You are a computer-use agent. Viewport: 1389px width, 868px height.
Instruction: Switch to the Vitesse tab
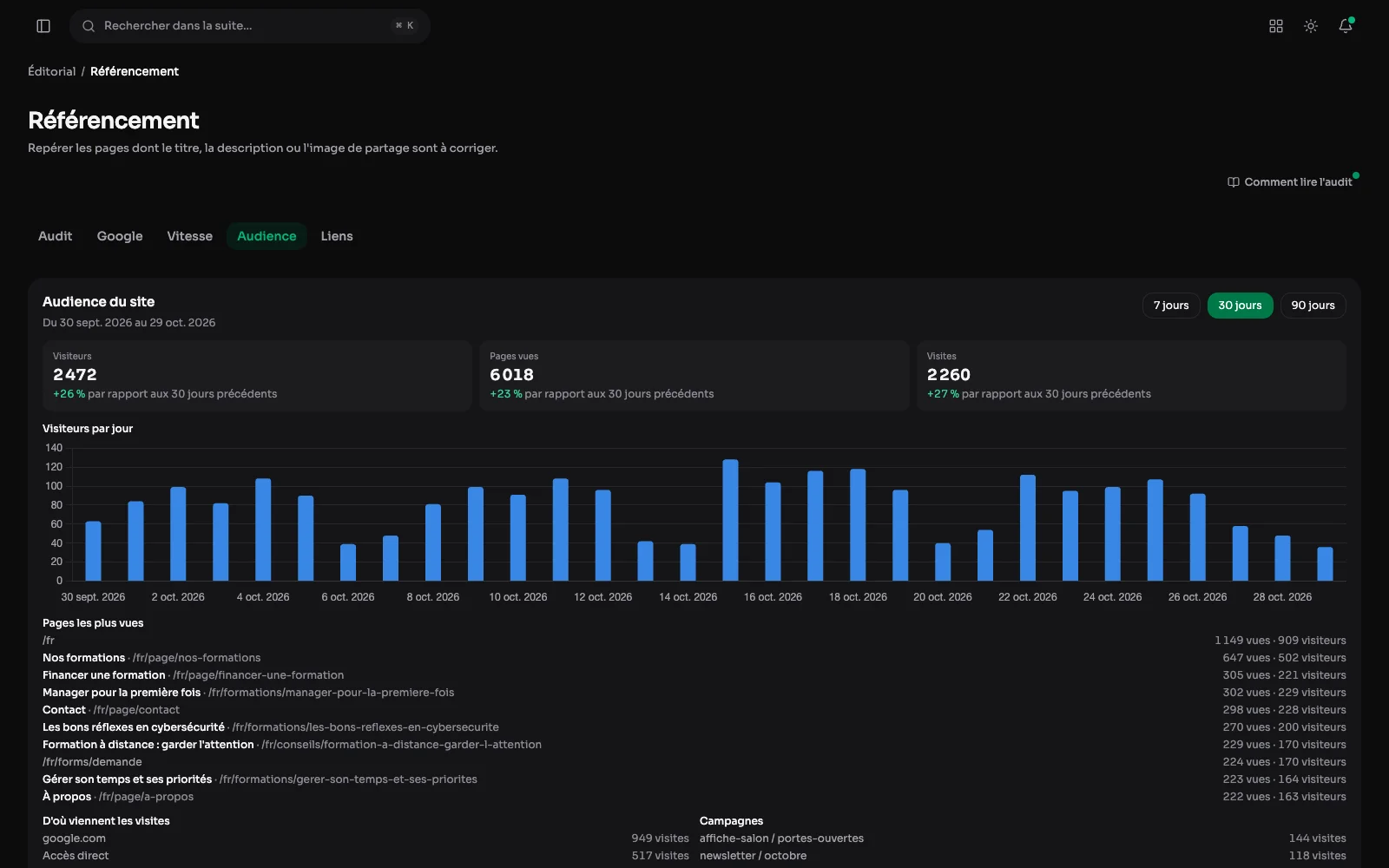(190, 236)
